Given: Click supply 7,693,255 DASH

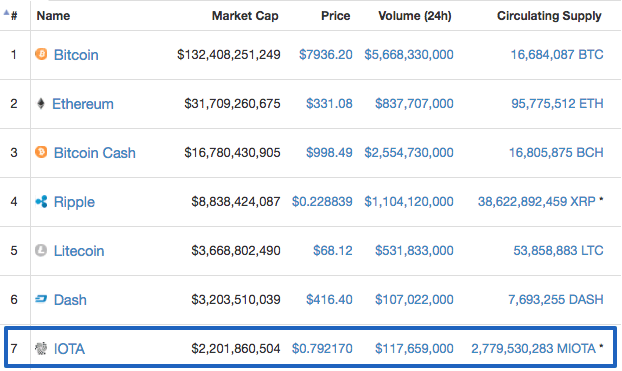Looking at the screenshot, I should [556, 299].
